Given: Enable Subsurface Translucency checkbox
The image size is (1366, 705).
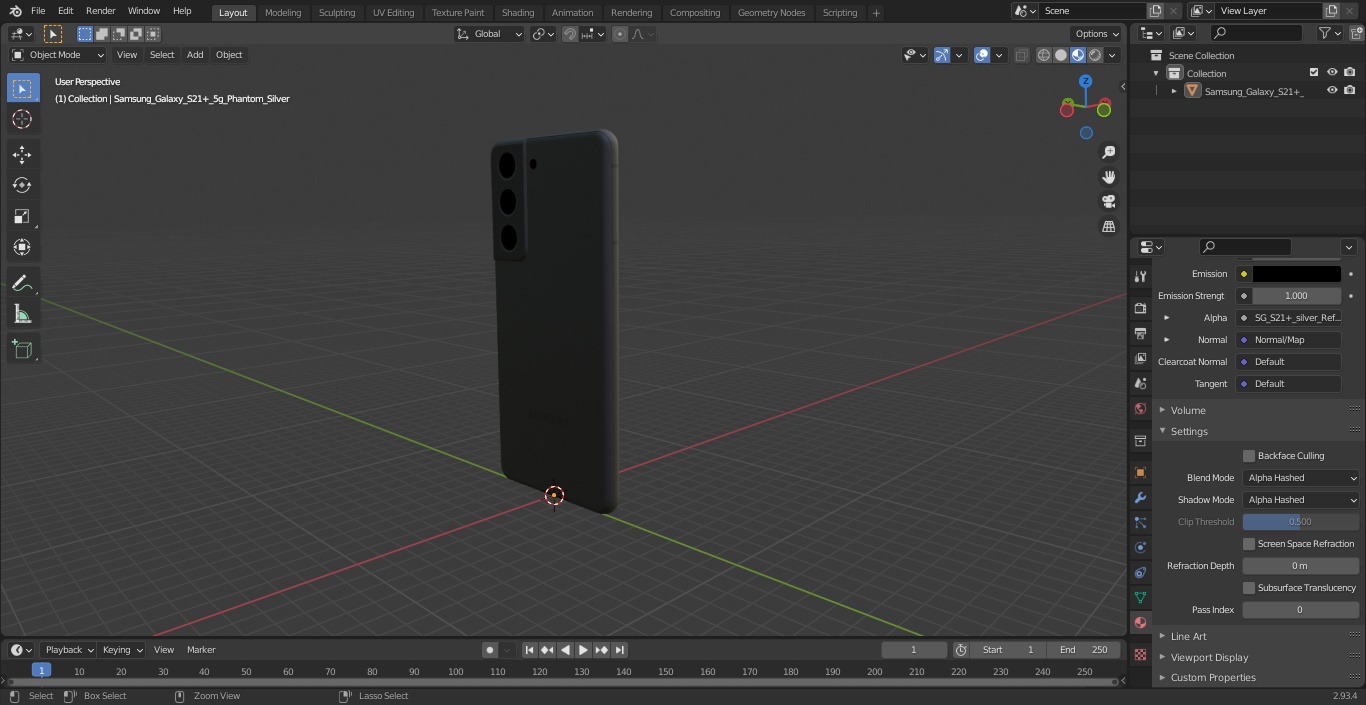Looking at the screenshot, I should pos(1249,588).
